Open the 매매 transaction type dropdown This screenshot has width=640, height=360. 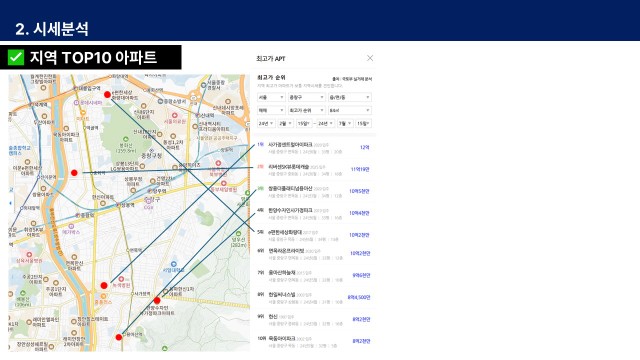(271, 111)
